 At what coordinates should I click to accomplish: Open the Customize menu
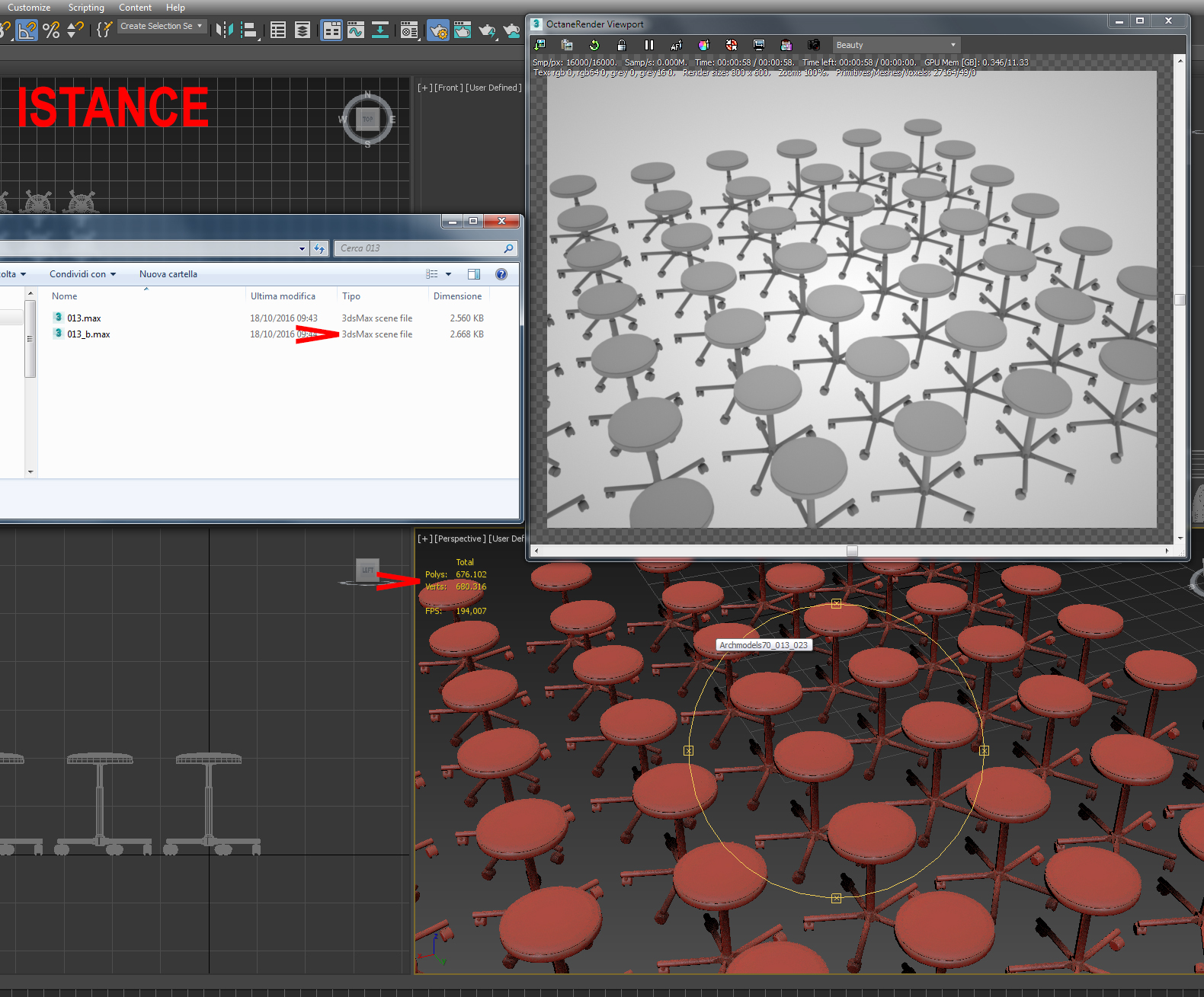pos(29,8)
